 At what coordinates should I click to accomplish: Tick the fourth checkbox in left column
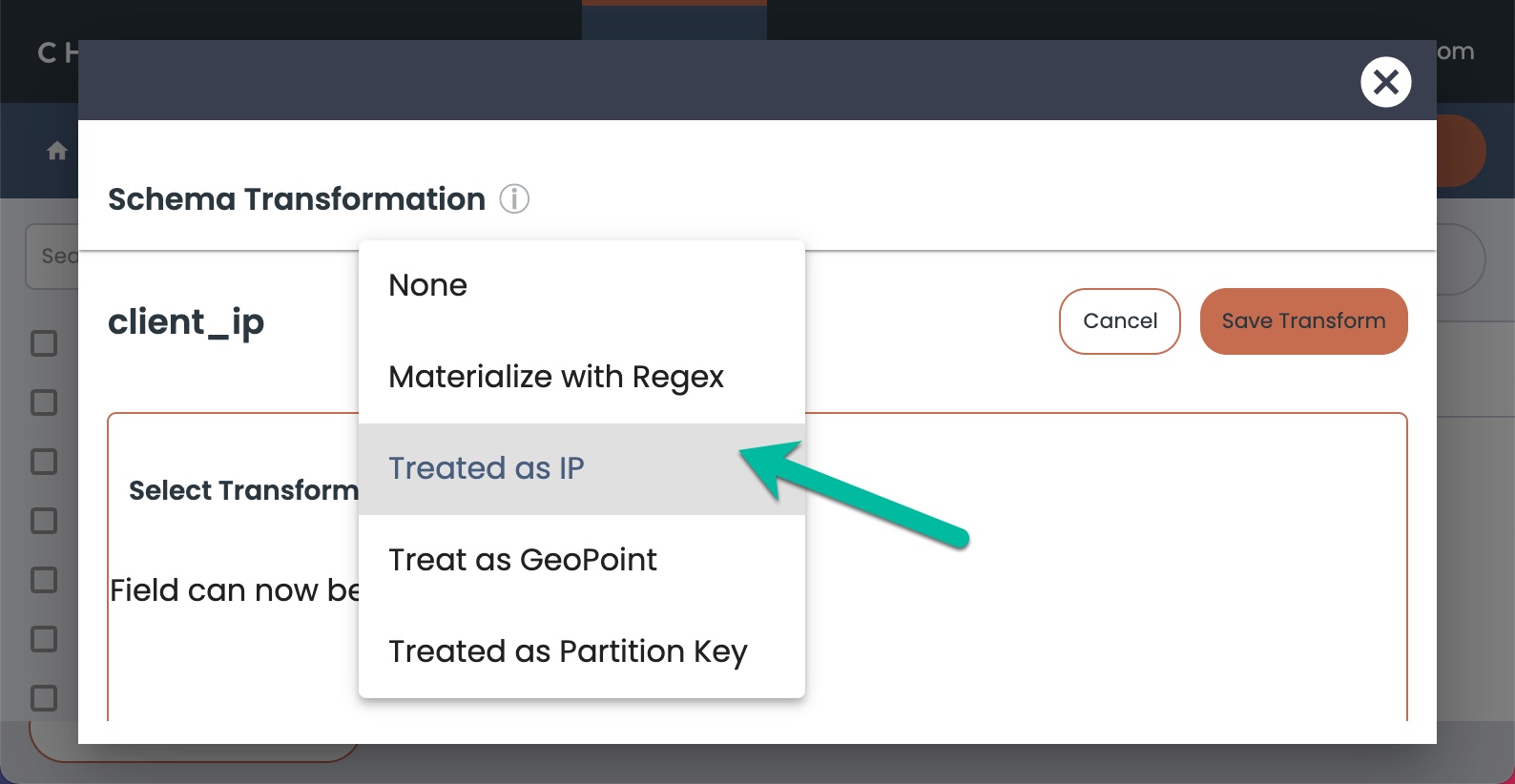tap(44, 521)
